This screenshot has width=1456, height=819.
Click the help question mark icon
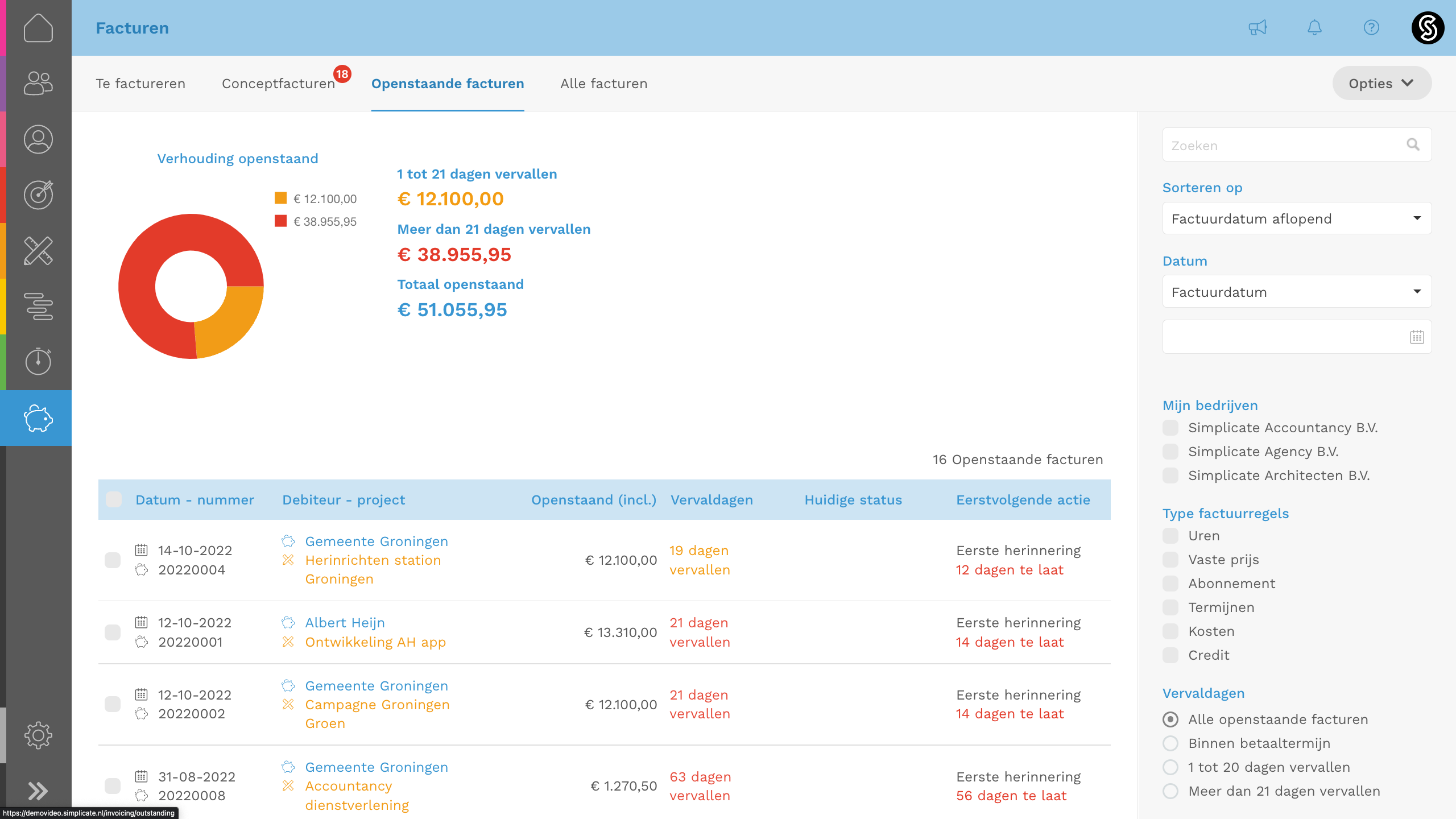[x=1371, y=27]
